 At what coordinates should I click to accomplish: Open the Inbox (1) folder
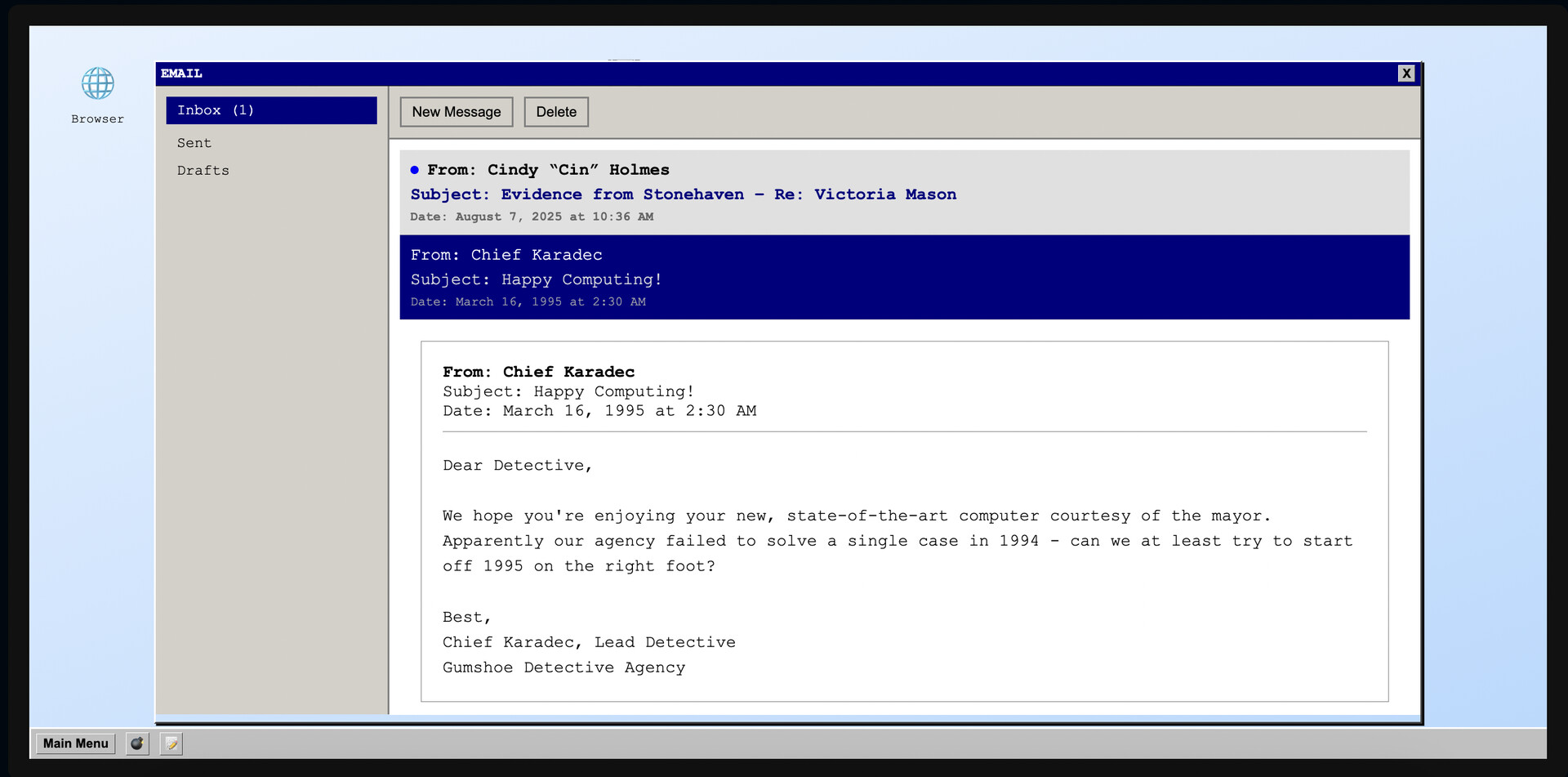coord(216,109)
